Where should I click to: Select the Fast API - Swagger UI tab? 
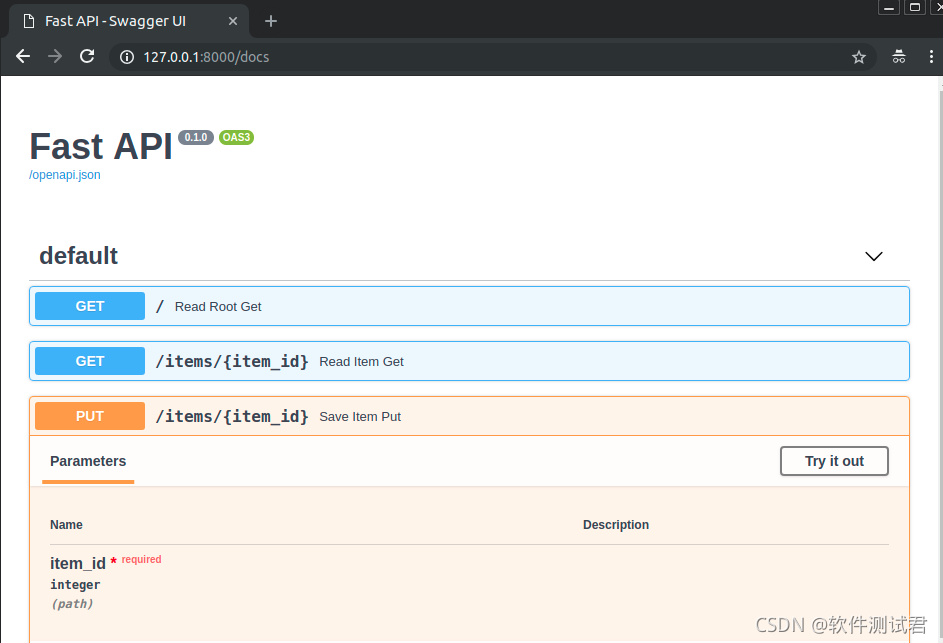(x=129, y=22)
